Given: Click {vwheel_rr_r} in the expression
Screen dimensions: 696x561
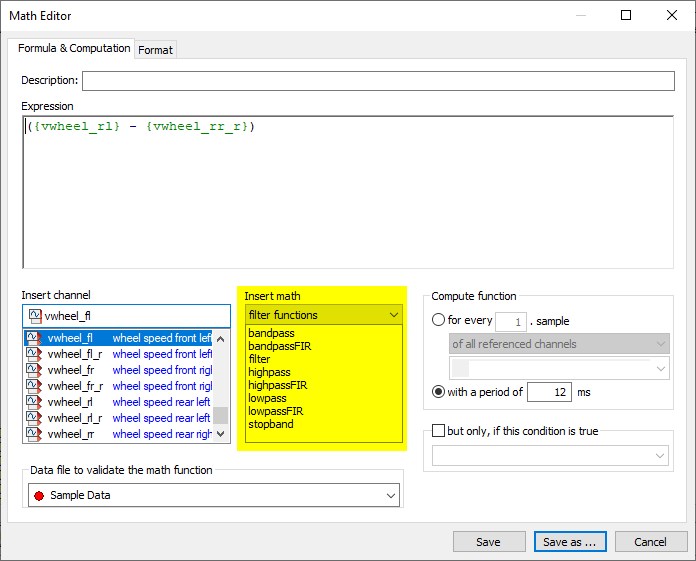Looking at the screenshot, I should [x=197, y=126].
